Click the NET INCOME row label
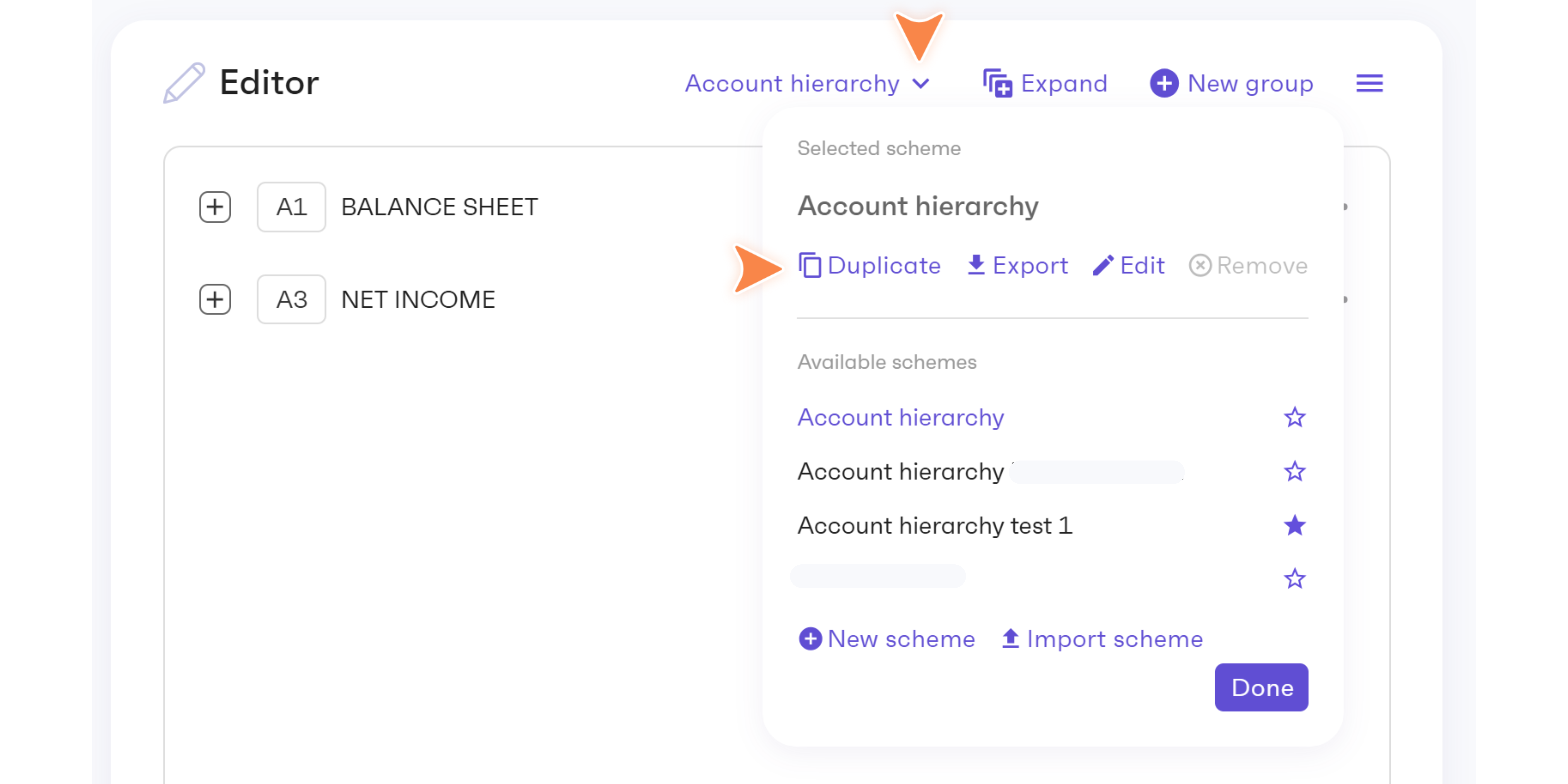 (x=418, y=299)
